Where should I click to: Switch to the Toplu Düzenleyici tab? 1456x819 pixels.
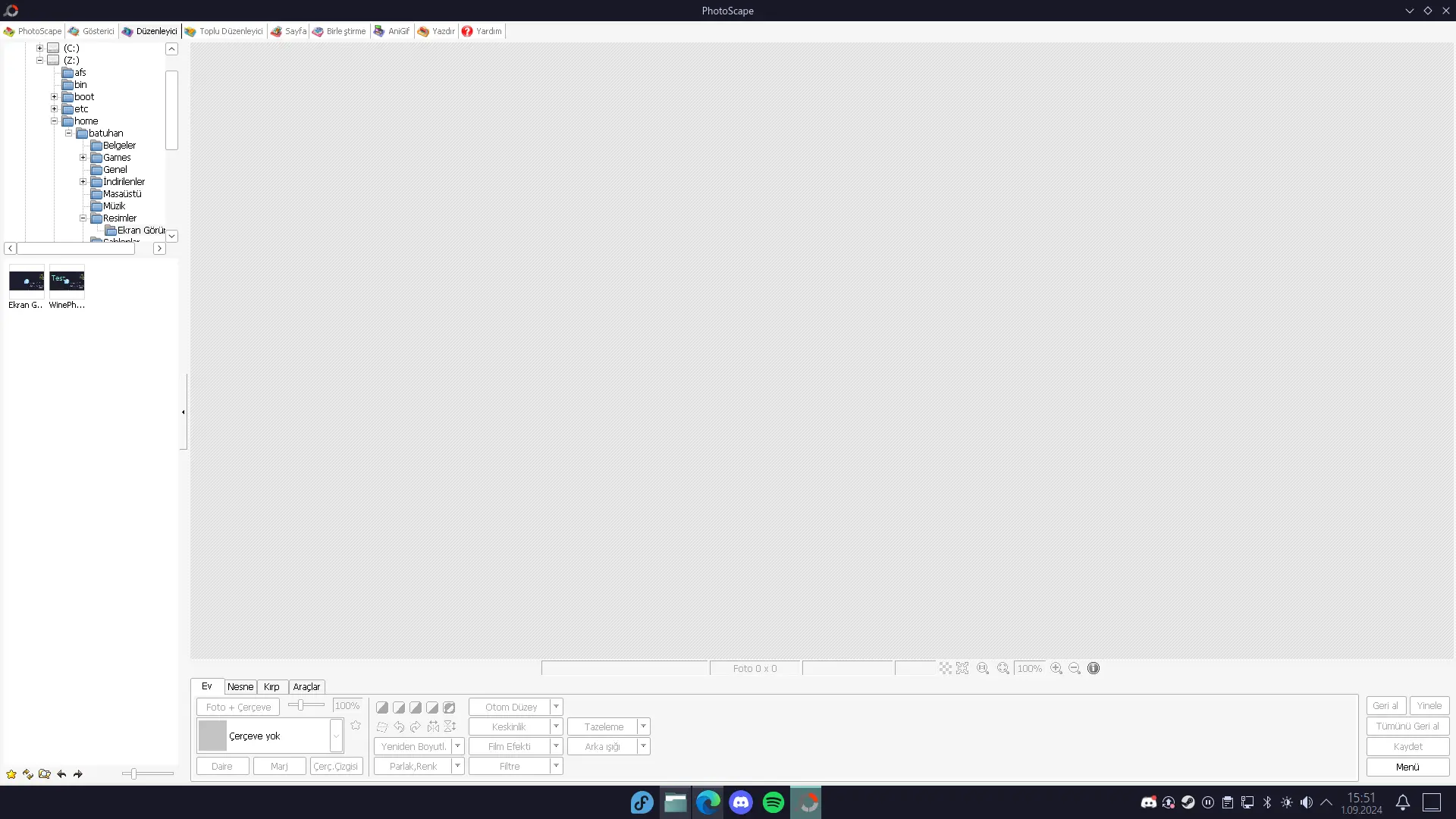[x=224, y=31]
